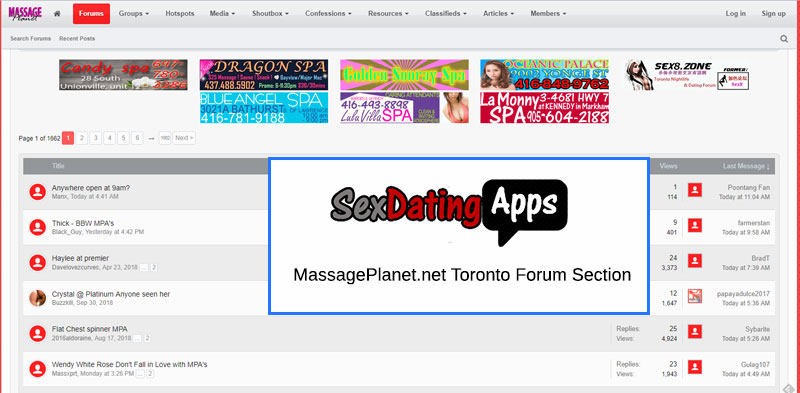Go to page 6 of threads
This screenshot has width=800, height=393.
(137, 138)
